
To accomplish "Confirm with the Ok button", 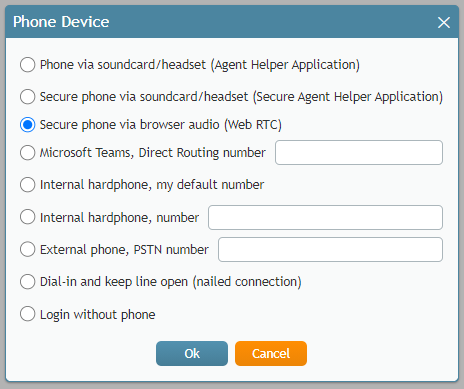I will point(192,353).
